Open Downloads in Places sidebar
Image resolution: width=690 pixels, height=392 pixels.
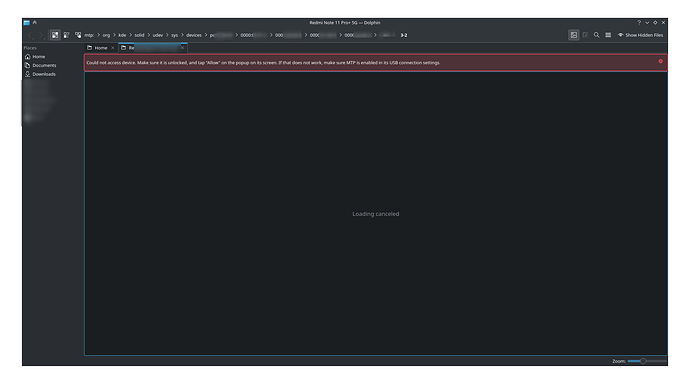tap(44, 74)
